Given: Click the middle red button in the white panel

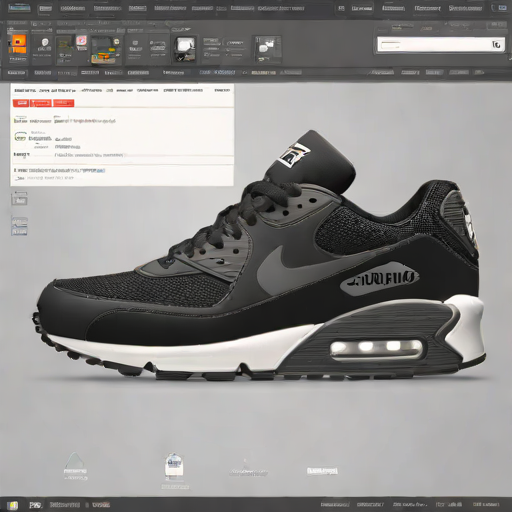Looking at the screenshot, I should tap(41, 103).
